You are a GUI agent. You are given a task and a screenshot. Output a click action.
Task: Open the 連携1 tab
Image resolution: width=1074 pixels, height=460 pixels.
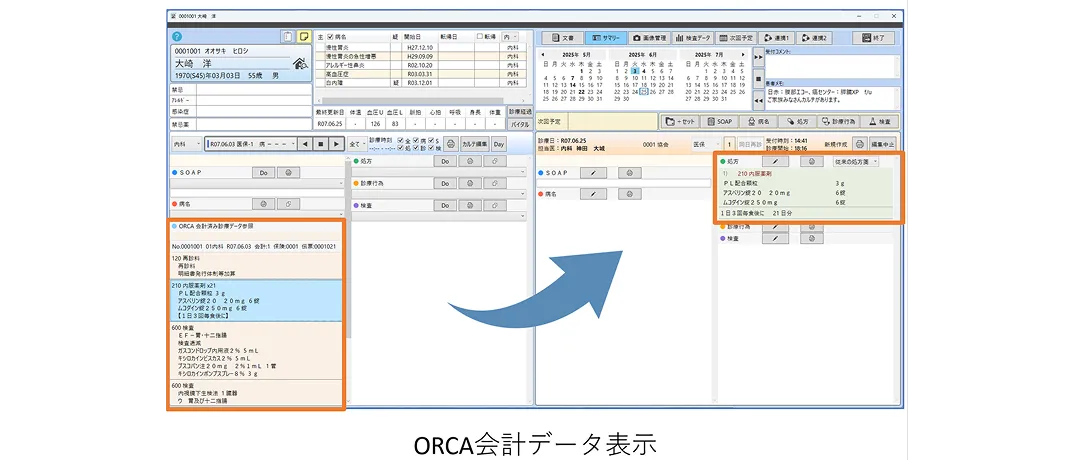click(777, 38)
